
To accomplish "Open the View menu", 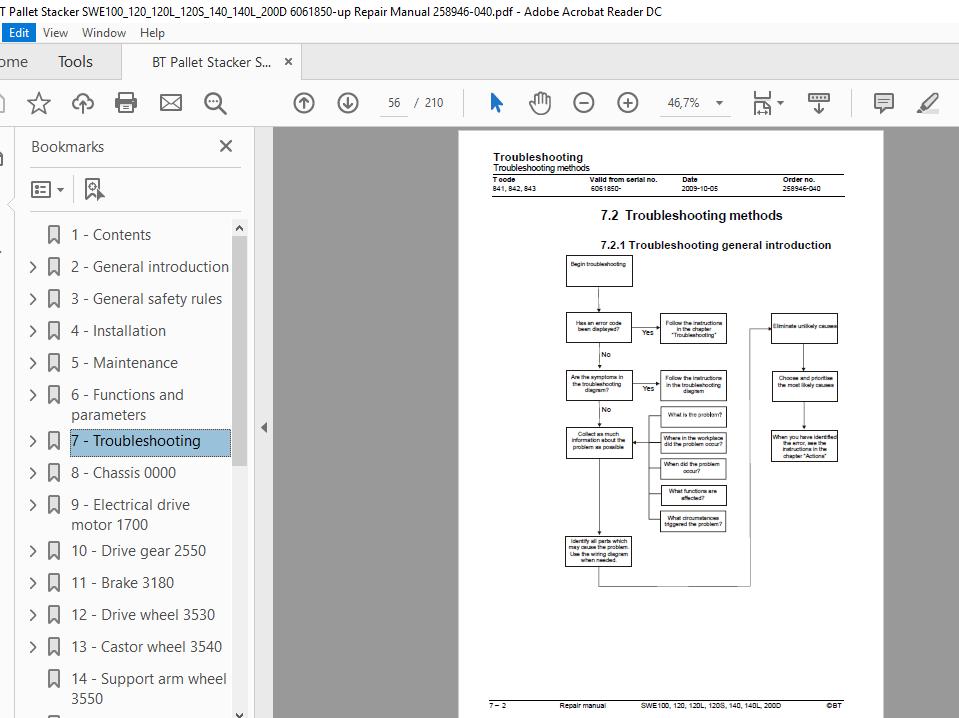I will pos(55,33).
